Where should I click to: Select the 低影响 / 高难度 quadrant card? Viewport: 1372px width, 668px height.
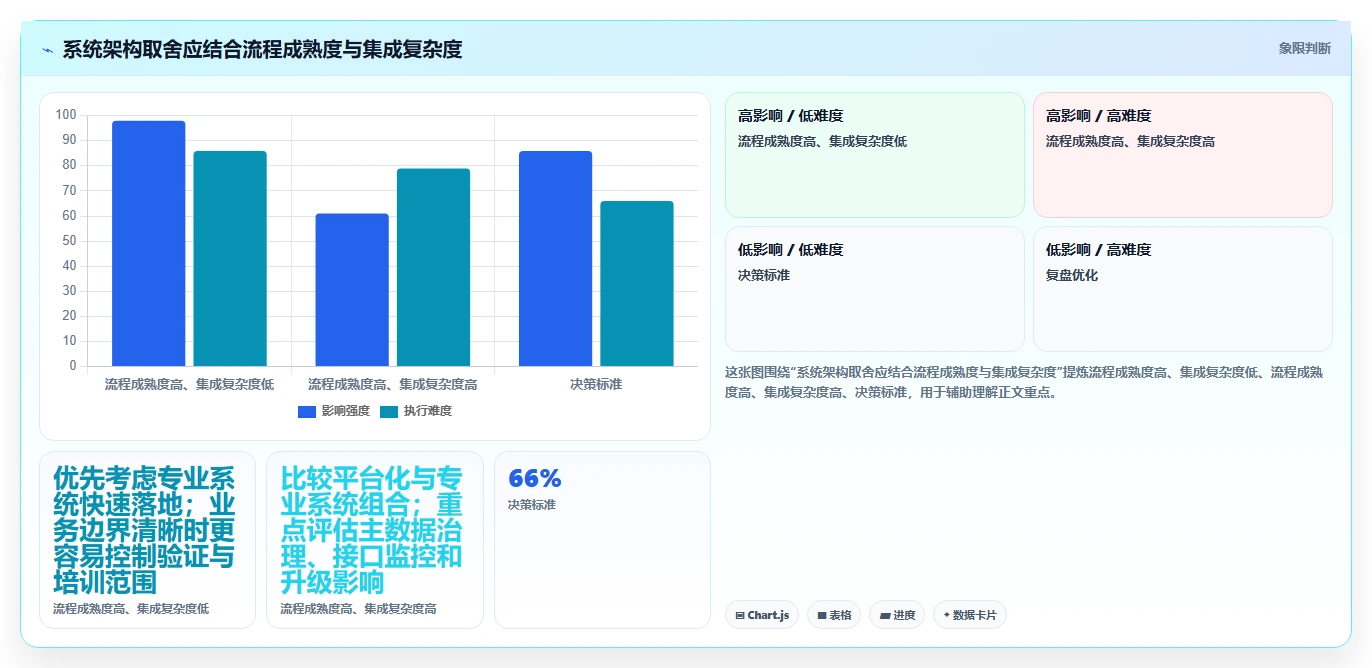coord(1182,289)
